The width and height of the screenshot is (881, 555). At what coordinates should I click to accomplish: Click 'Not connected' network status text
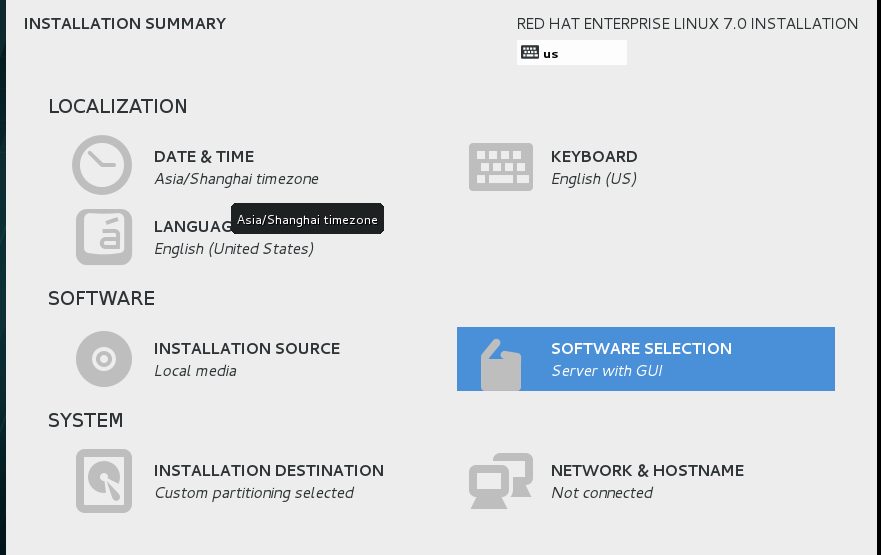tap(602, 493)
